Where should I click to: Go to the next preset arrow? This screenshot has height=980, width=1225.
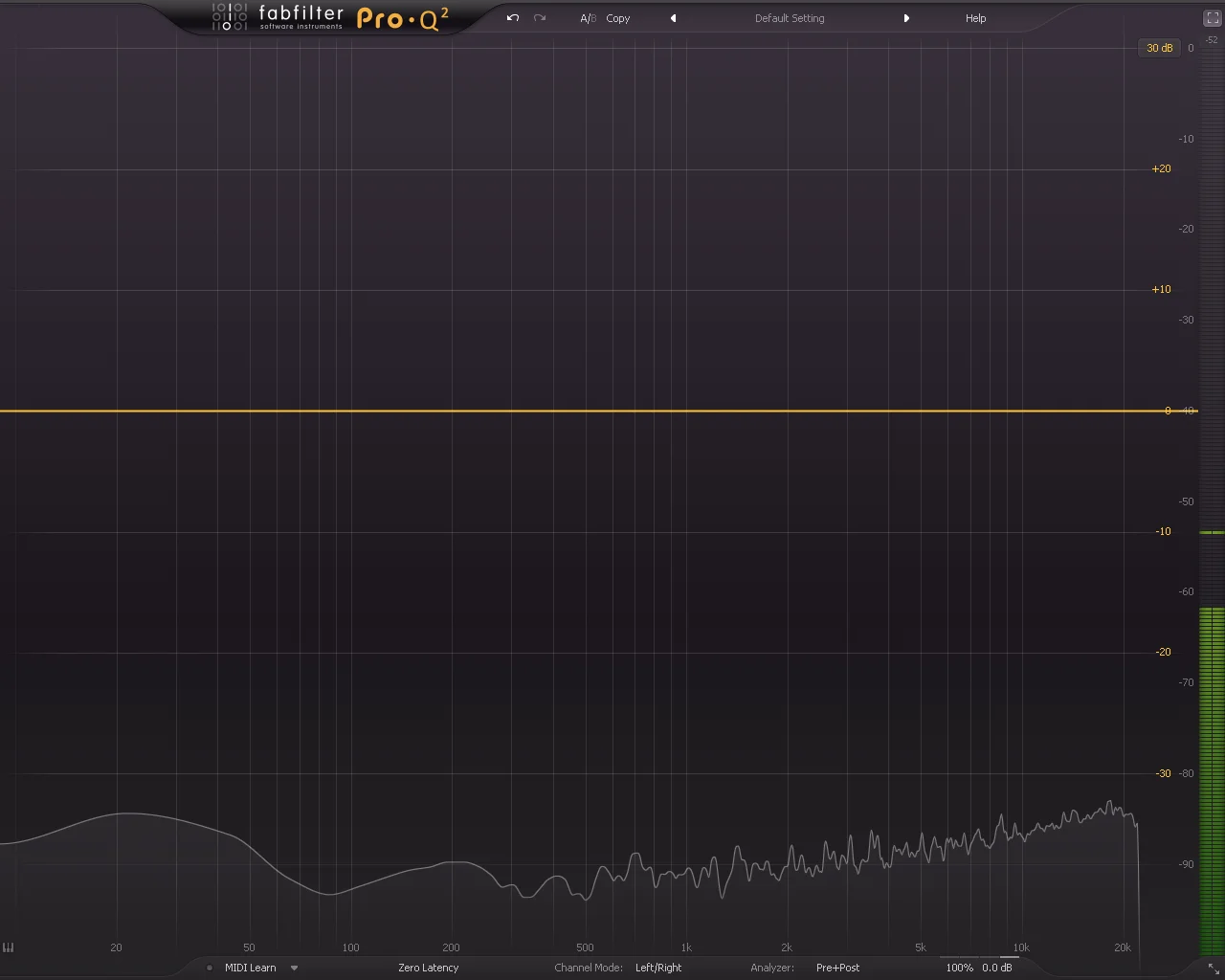[906, 18]
